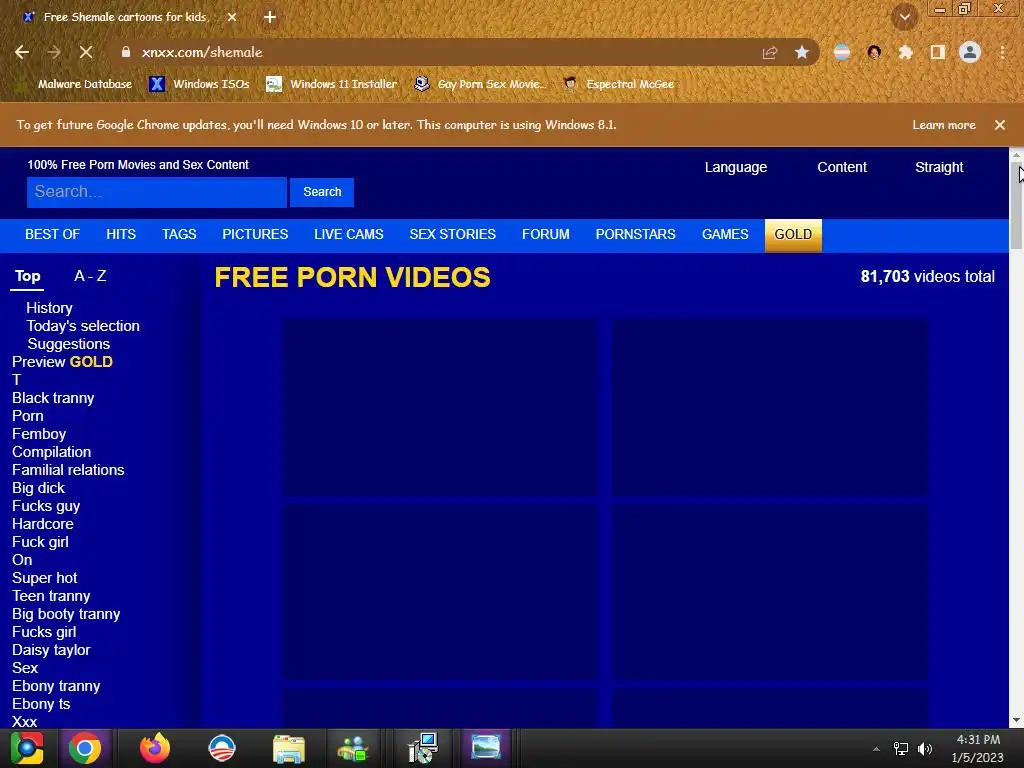Go back using the browser back arrow
This screenshot has height=768, width=1024.
(22, 52)
